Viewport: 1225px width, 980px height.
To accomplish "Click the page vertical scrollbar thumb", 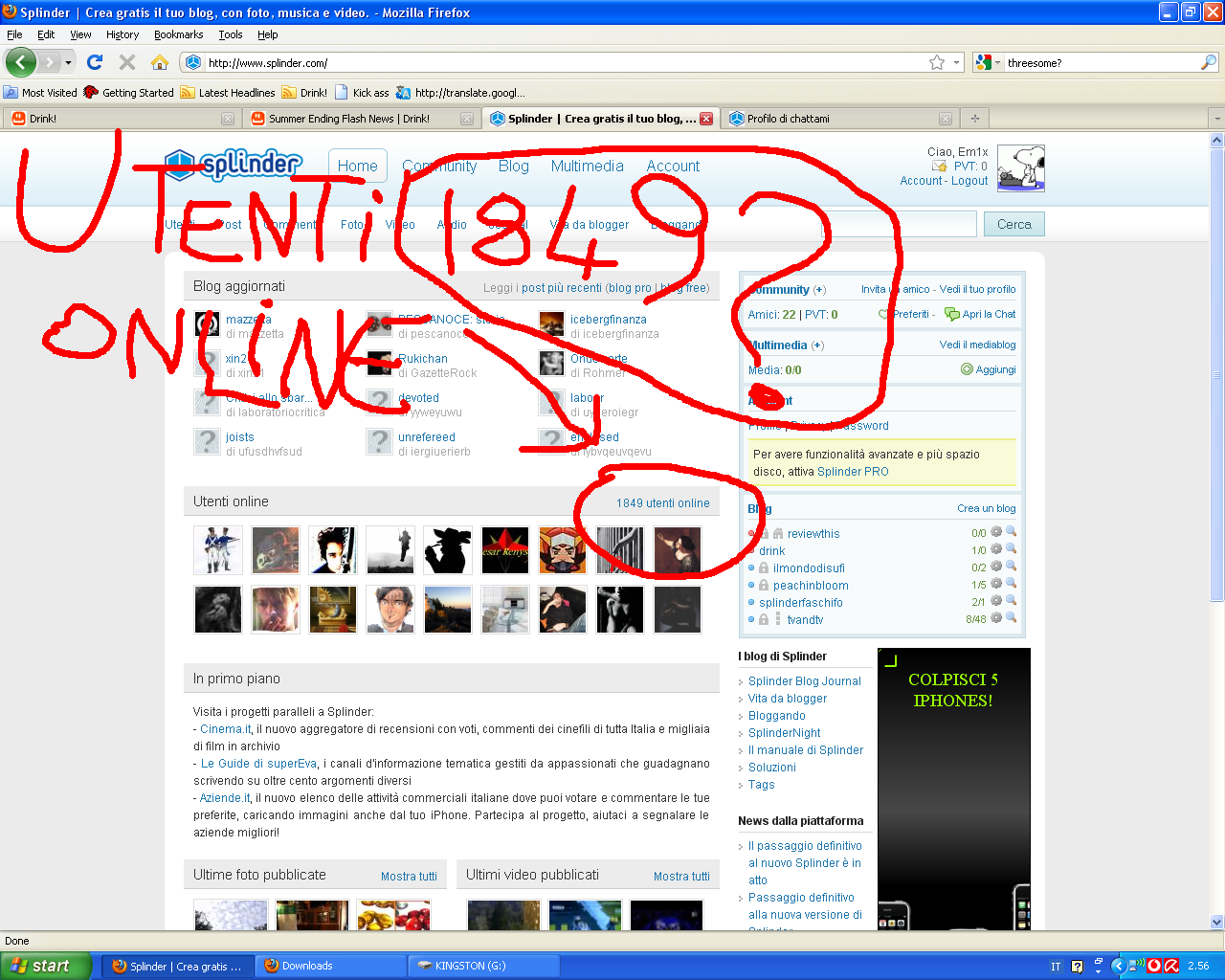I will [x=1216, y=373].
